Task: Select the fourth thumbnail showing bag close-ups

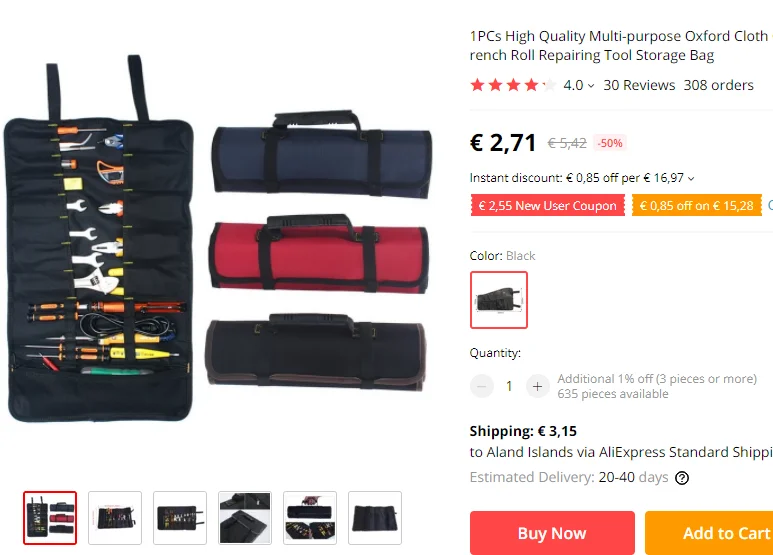Action: (245, 518)
